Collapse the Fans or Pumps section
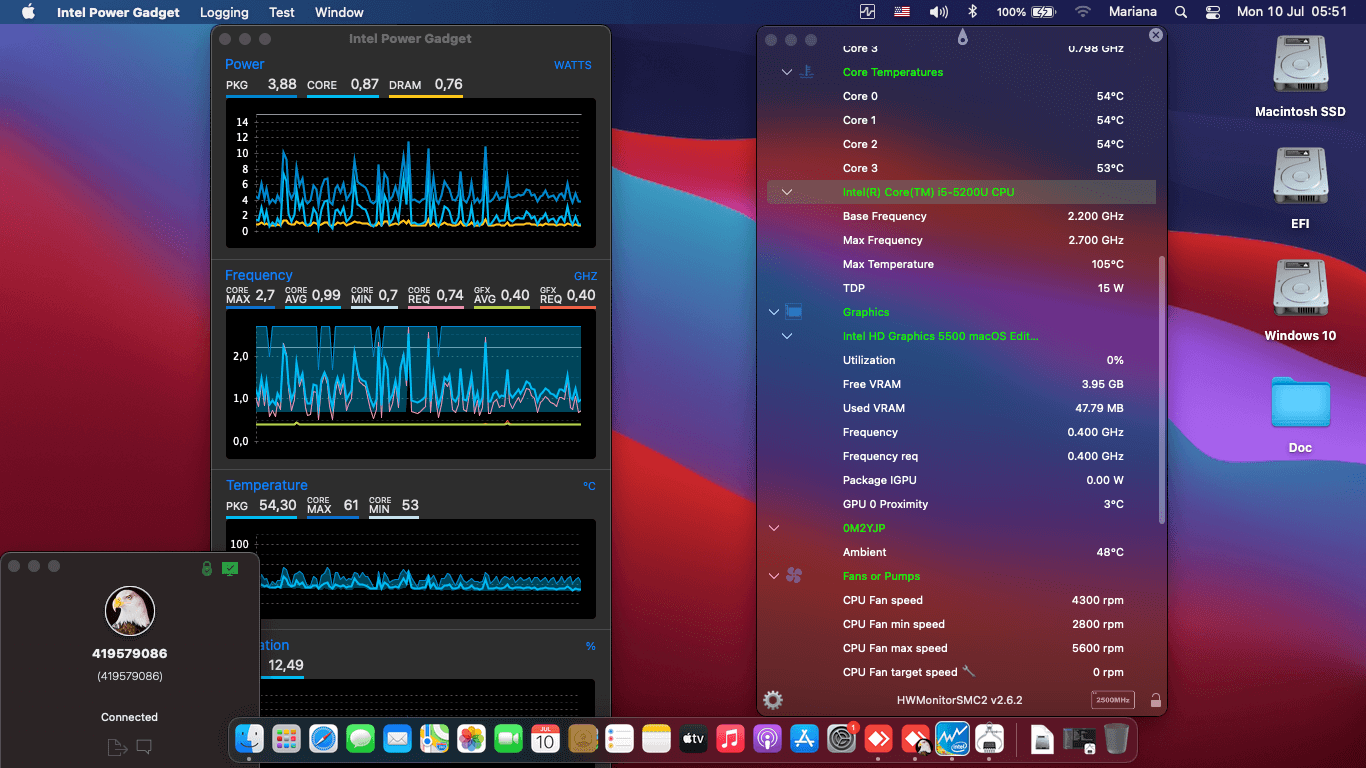 click(x=773, y=576)
